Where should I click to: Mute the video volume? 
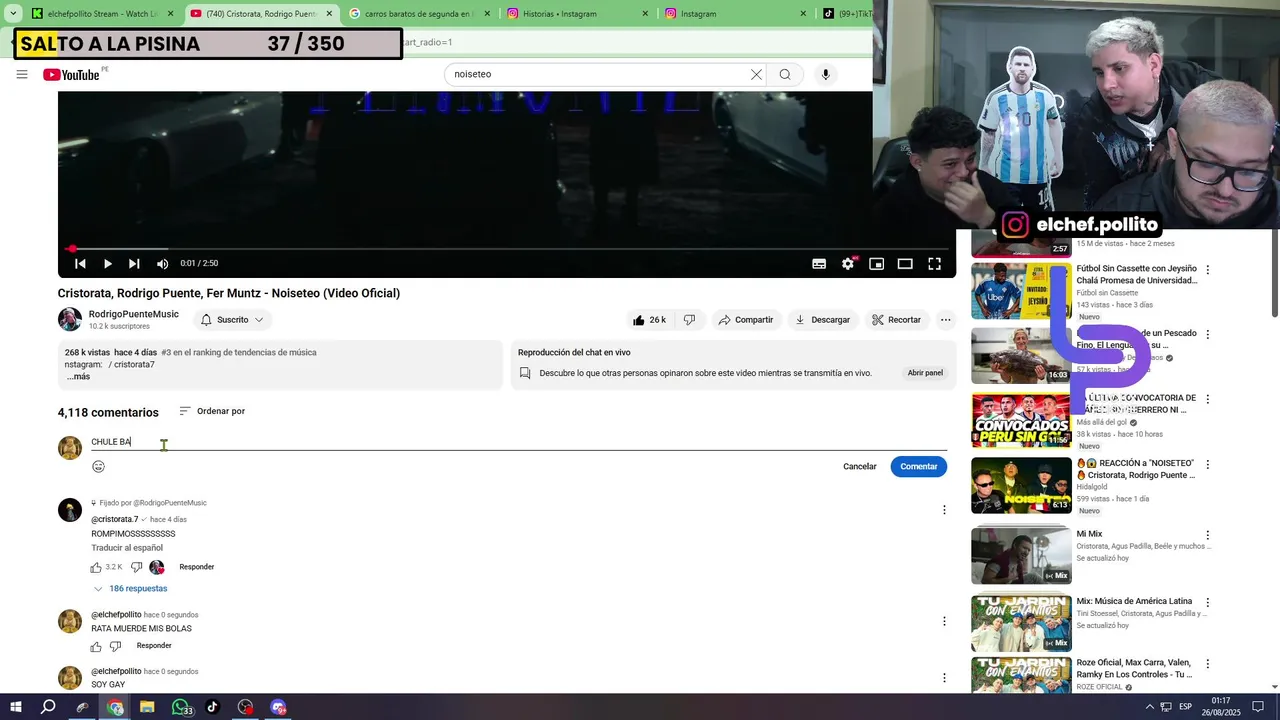[162, 264]
